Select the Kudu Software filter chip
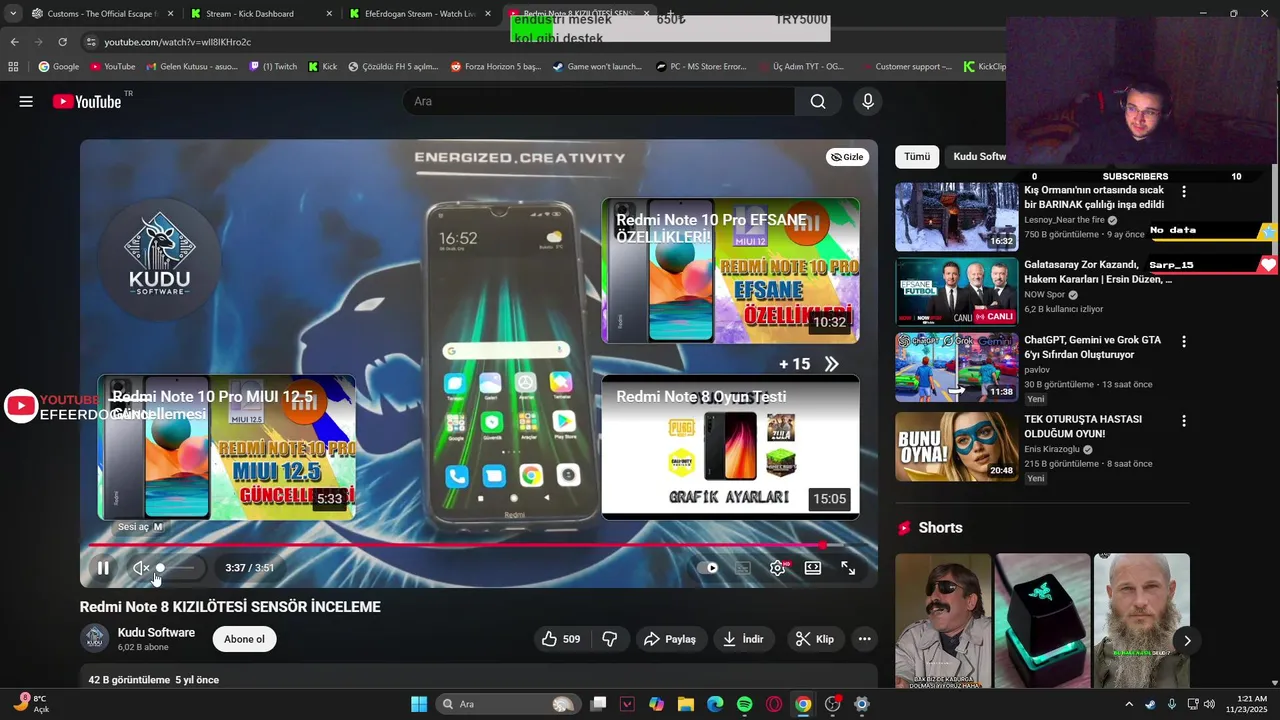Viewport: 1280px width, 720px height. pos(979,157)
